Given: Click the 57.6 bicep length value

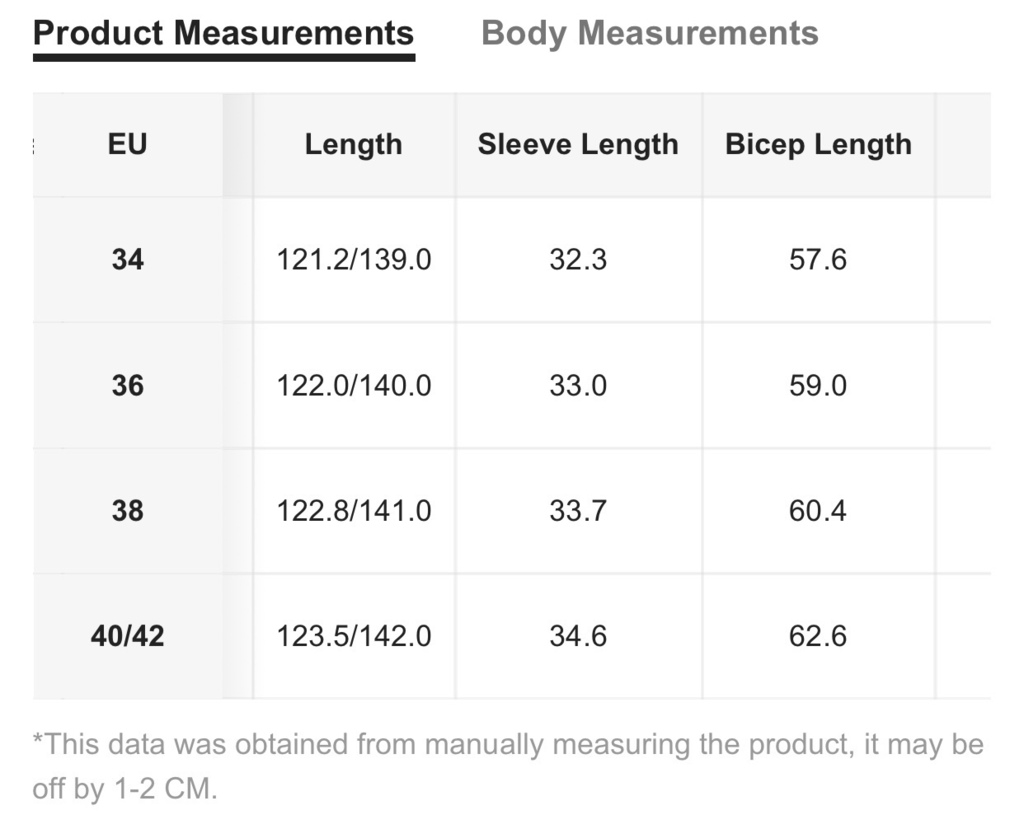Looking at the screenshot, I should [x=818, y=259].
